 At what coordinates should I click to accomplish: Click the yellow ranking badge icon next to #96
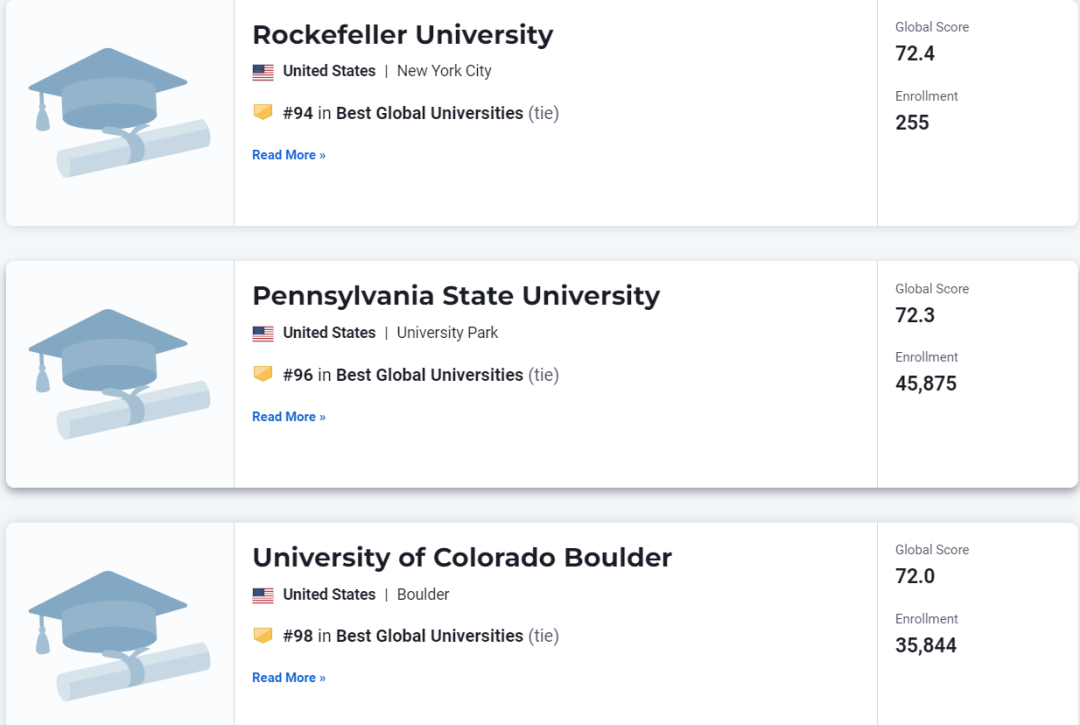(263, 374)
